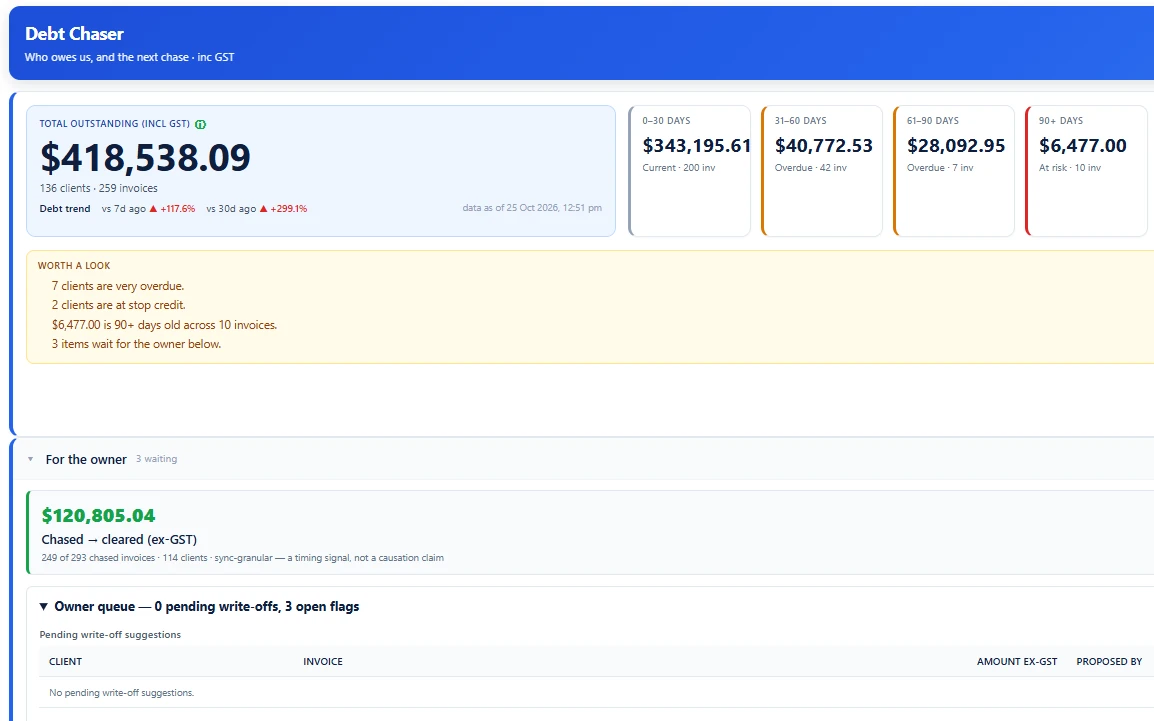Collapse the For the owner section
The image size is (1154, 721).
click(x=30, y=459)
